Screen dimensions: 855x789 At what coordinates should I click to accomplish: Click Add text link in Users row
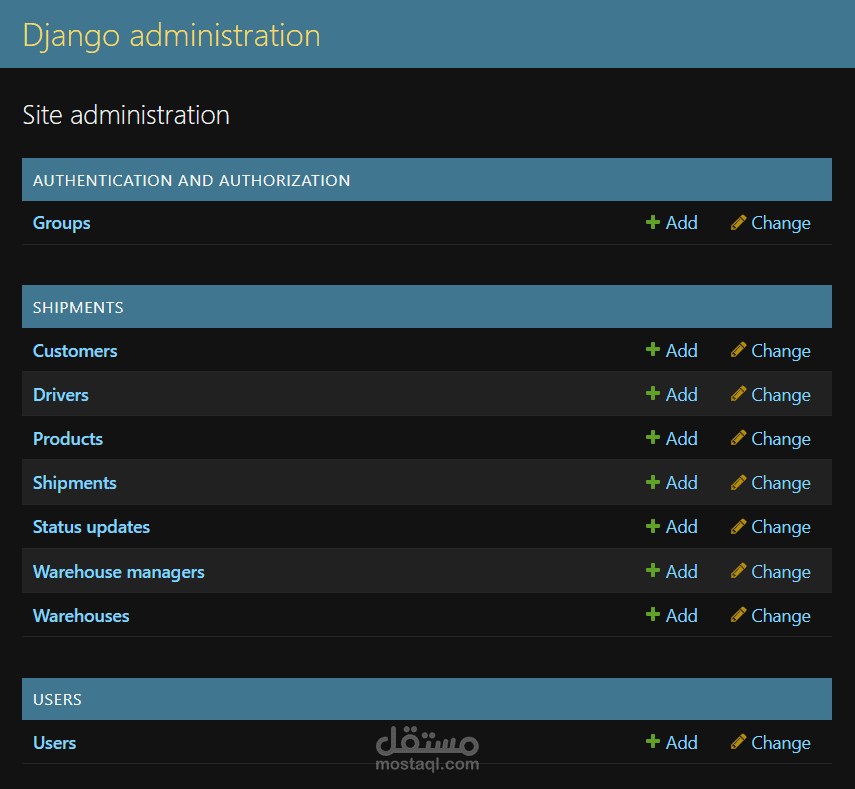(x=682, y=743)
